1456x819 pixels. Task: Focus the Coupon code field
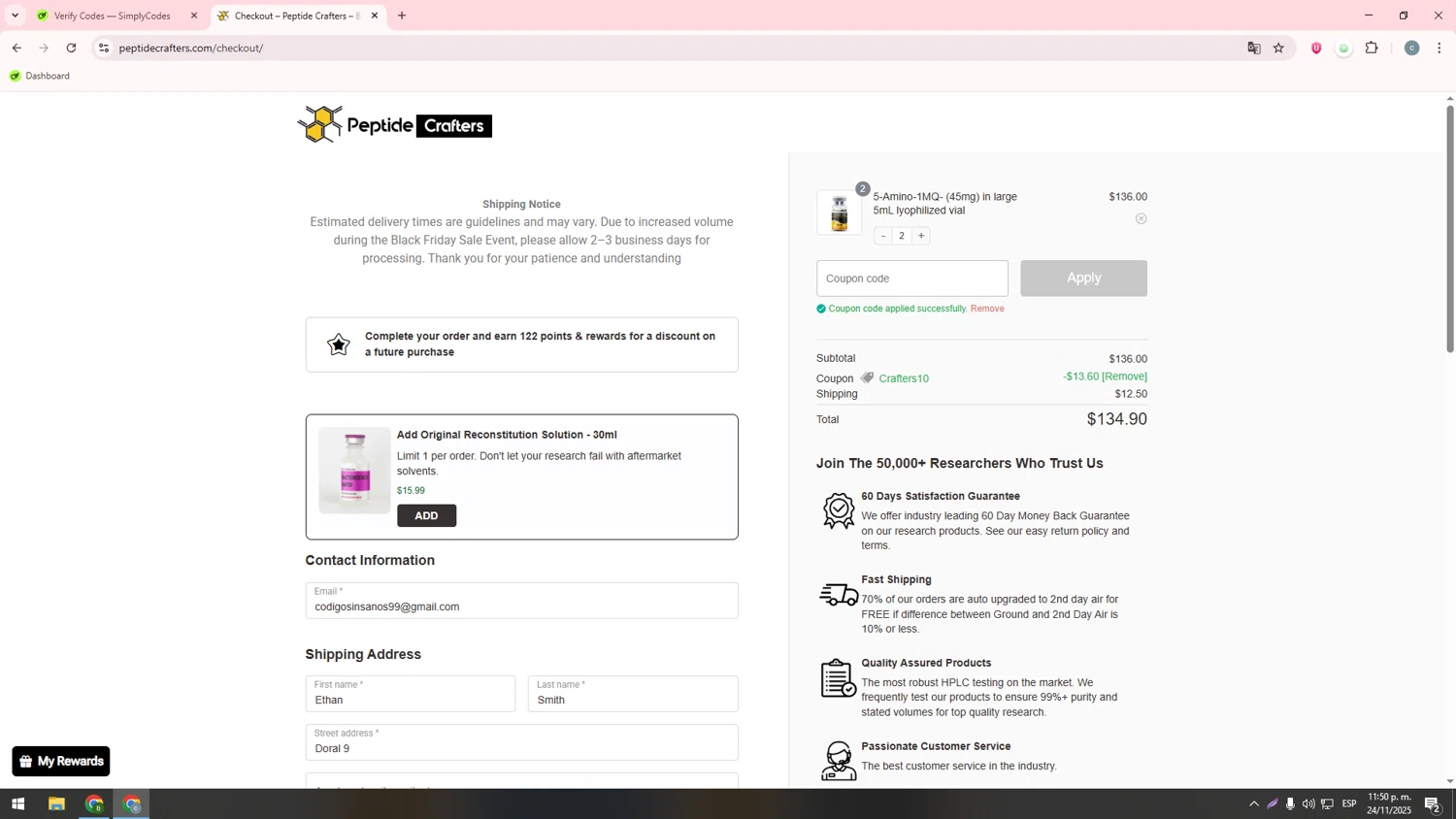pos(911,278)
